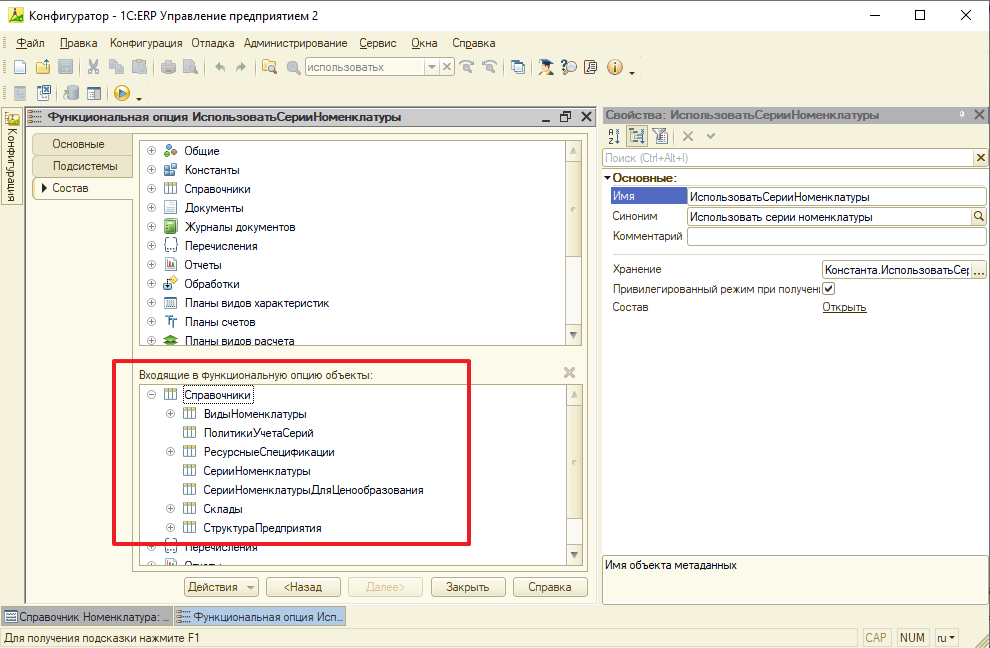Viewport: 990px width, 648px height.
Task: Sort properties alphabetically with A-Z icon
Action: pos(614,136)
